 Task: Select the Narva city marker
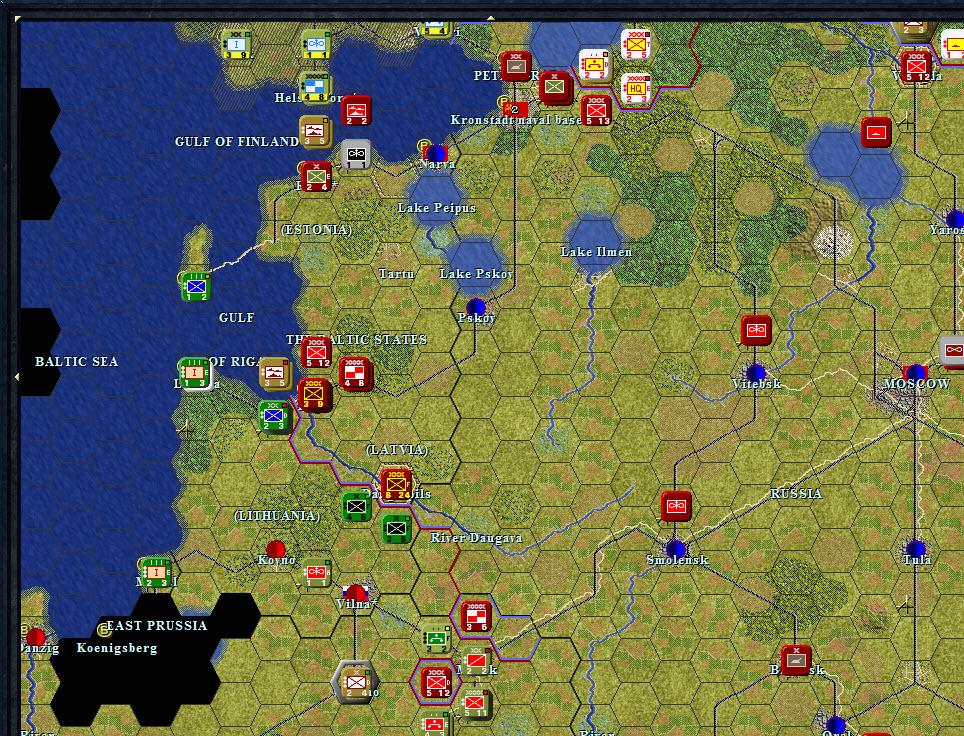point(436,154)
